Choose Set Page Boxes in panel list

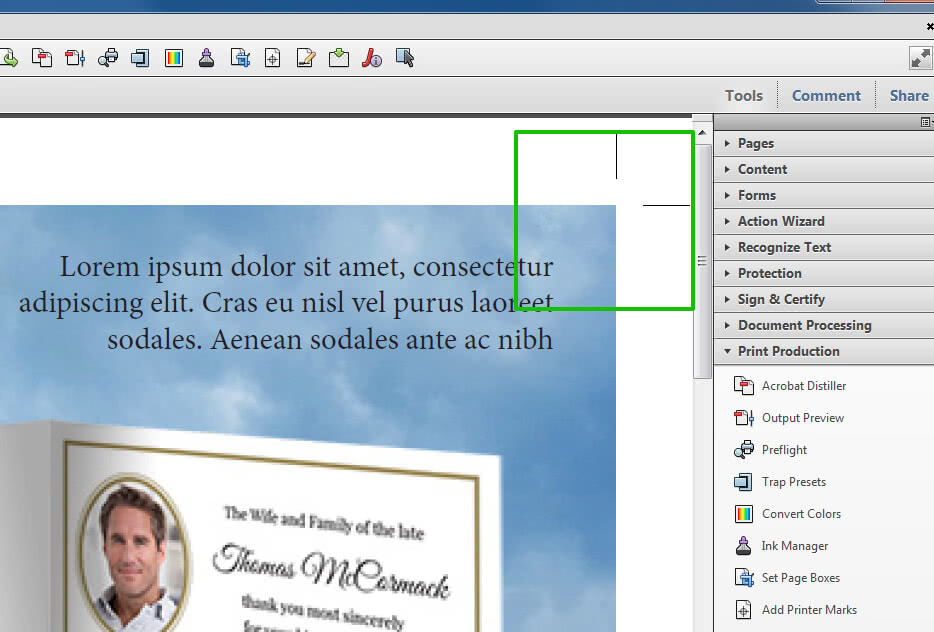point(787,578)
